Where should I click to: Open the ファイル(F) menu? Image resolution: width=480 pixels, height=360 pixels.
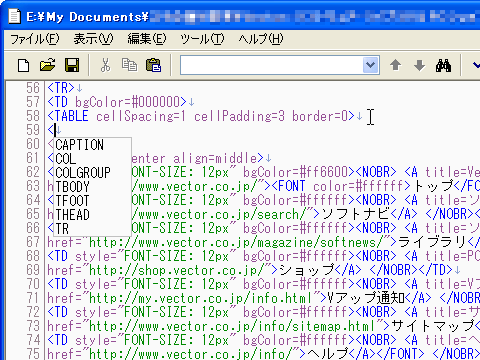[x=35, y=39]
